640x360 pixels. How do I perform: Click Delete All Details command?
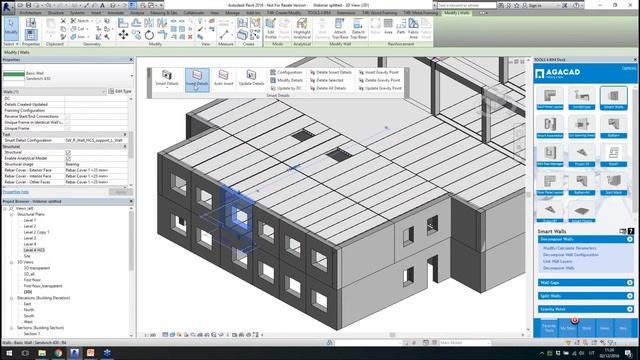[328, 88]
